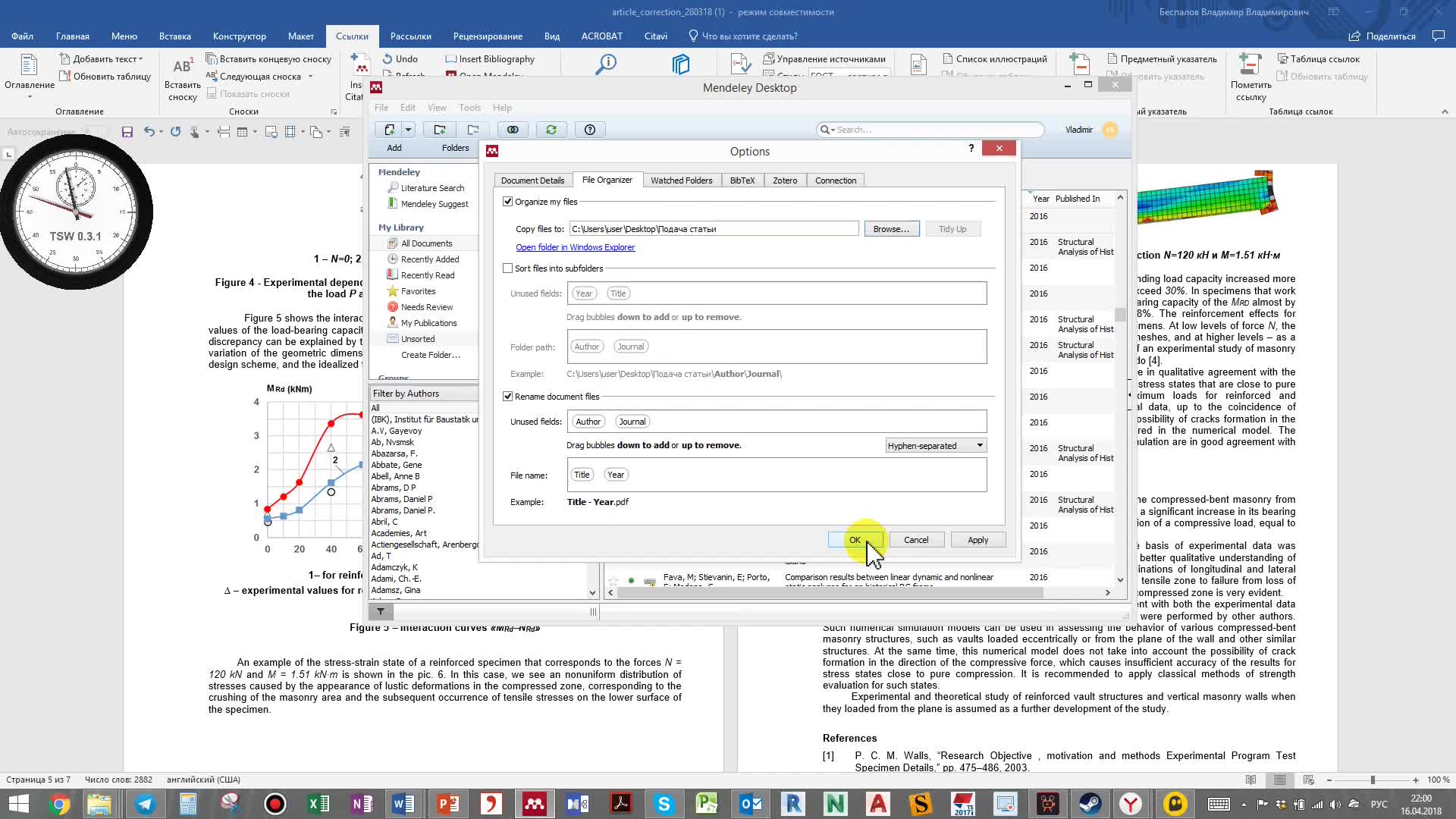Switch to the Watched Folders tab
Viewport: 1456px width, 819px height.
[681, 180]
